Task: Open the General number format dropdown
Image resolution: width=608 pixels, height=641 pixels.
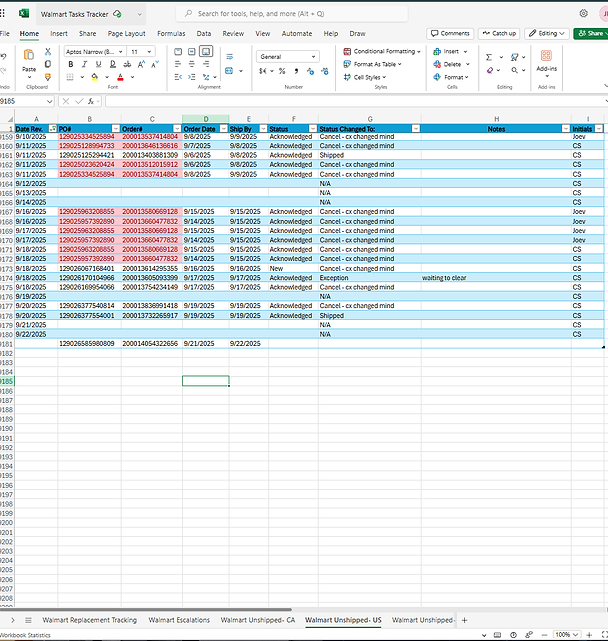Action: click(x=288, y=57)
